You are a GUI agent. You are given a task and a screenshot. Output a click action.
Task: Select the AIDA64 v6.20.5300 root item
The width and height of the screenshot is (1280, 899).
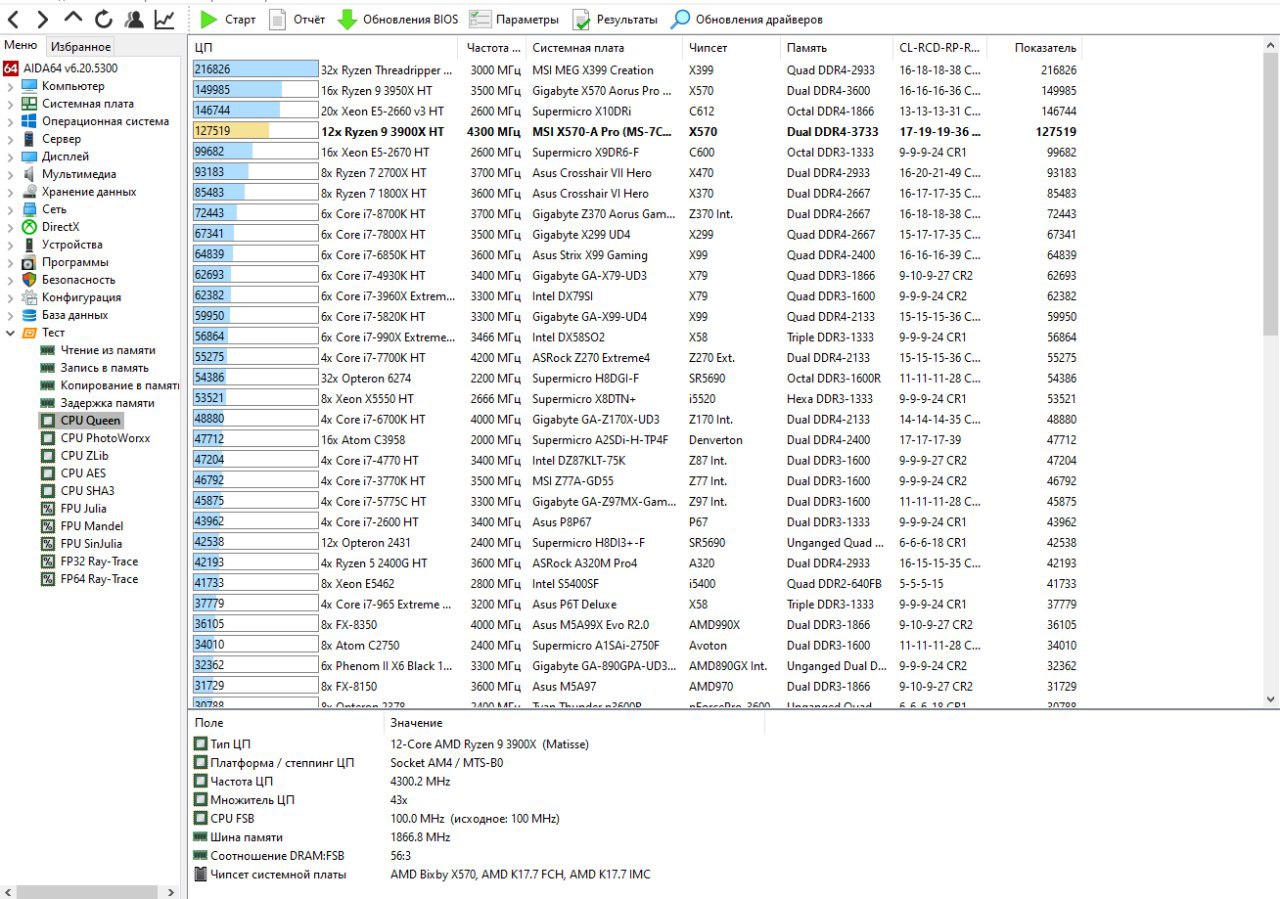[60, 68]
